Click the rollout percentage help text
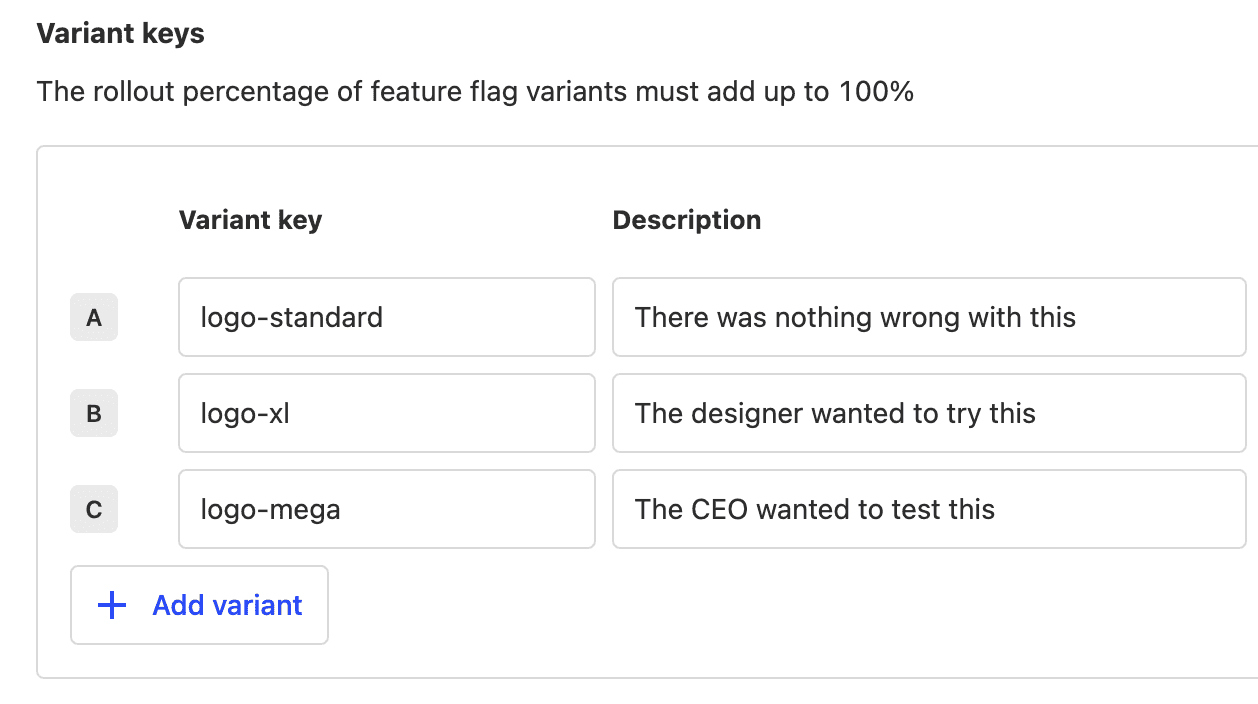This screenshot has height=704, width=1258. pyautogui.click(x=475, y=92)
